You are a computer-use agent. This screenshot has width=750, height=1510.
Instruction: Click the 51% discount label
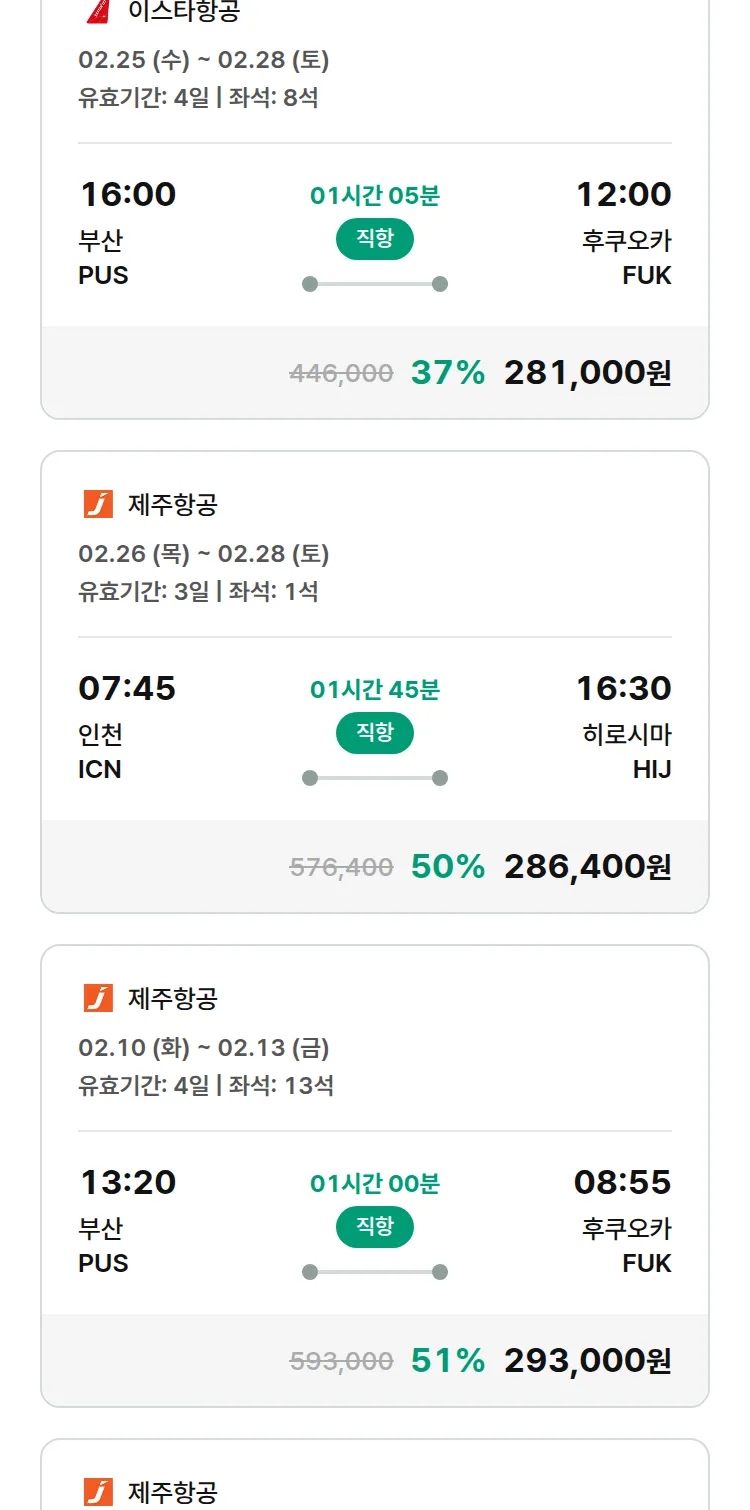(x=447, y=1361)
